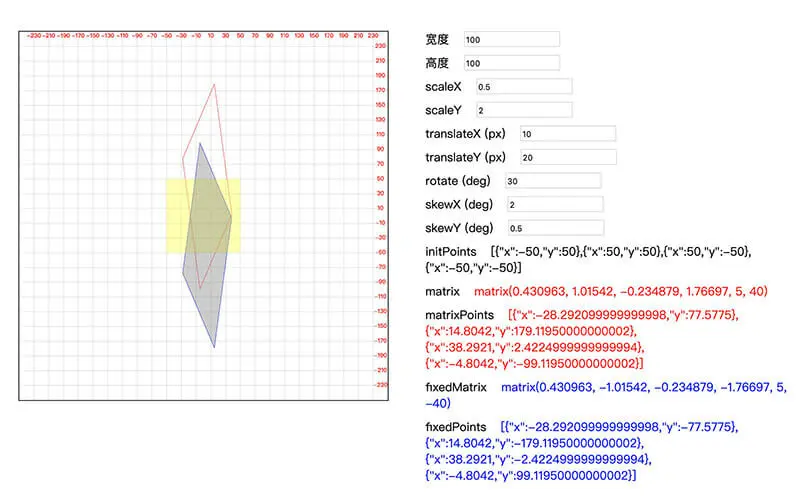This screenshot has height=504, width=800.
Task: Select the rotate (deg) input field
Action: pyautogui.click(x=553, y=181)
